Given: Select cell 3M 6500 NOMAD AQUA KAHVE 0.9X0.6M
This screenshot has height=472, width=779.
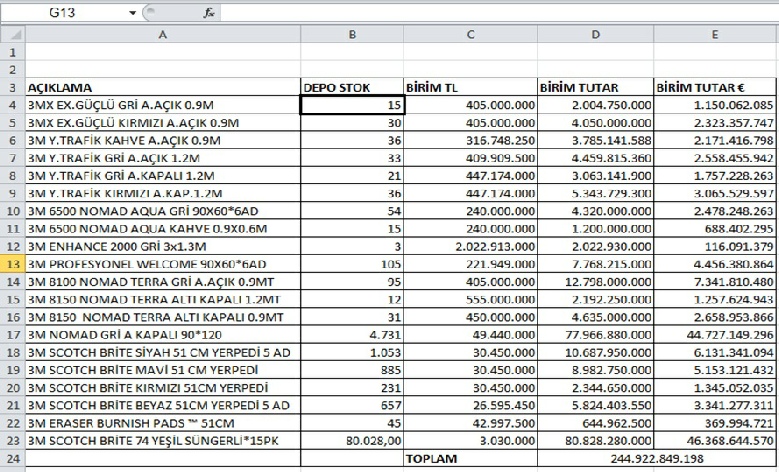Looking at the screenshot, I should pos(163,229).
